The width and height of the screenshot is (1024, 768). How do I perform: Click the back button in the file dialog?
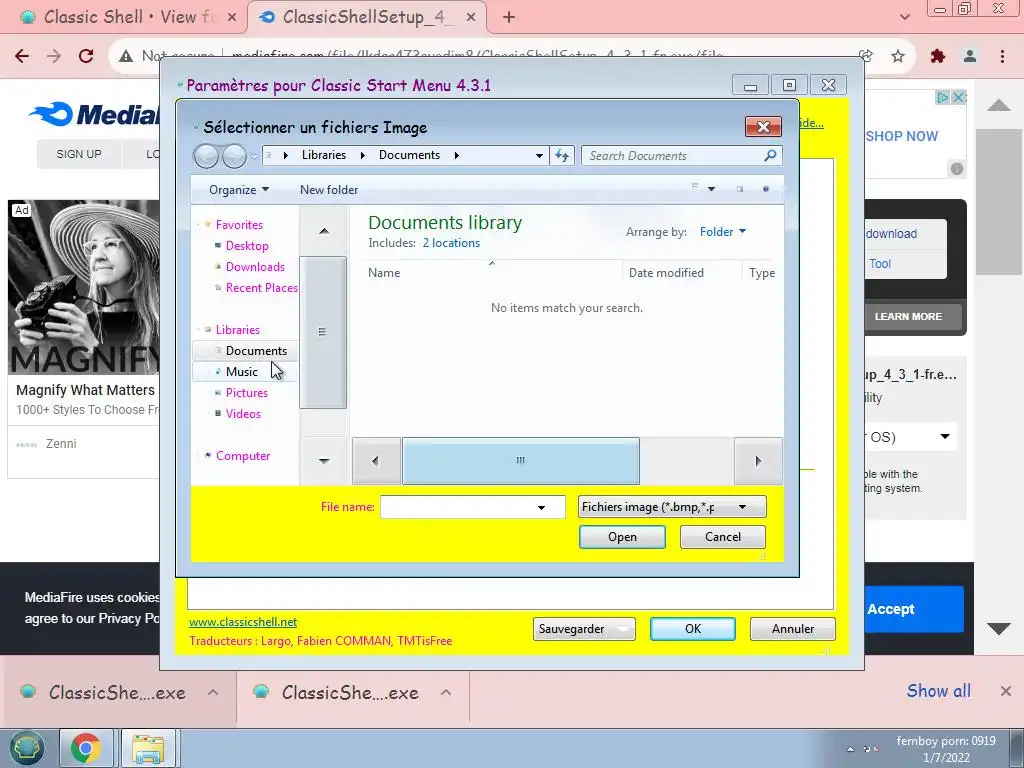[x=206, y=156]
